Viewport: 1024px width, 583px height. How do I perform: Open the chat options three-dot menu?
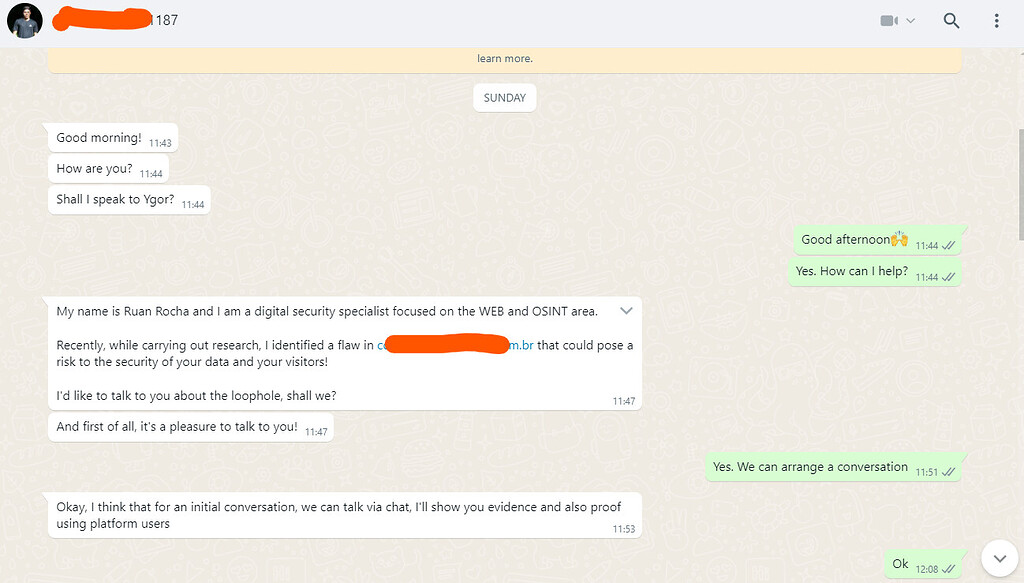tap(995, 20)
